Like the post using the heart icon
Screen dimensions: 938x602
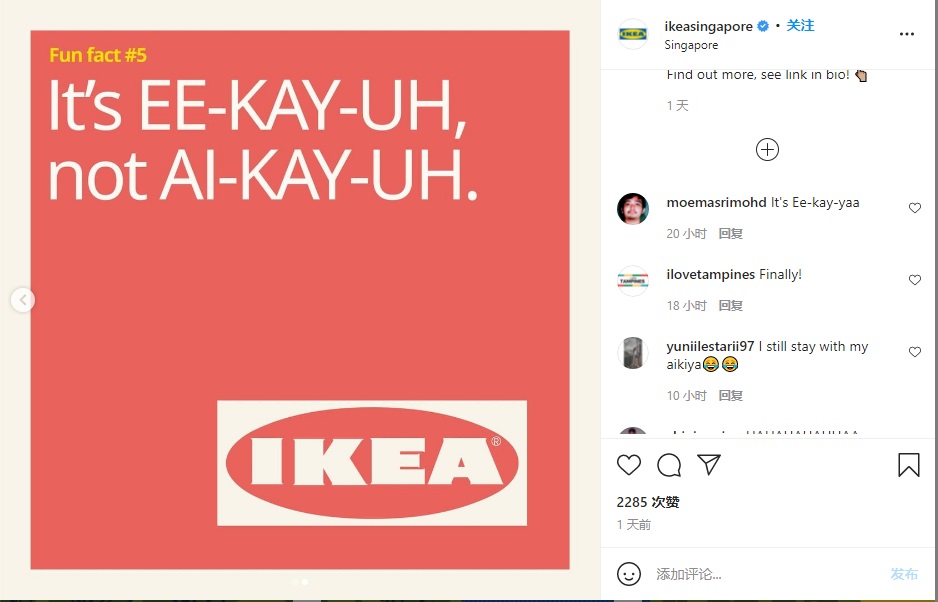click(x=628, y=464)
